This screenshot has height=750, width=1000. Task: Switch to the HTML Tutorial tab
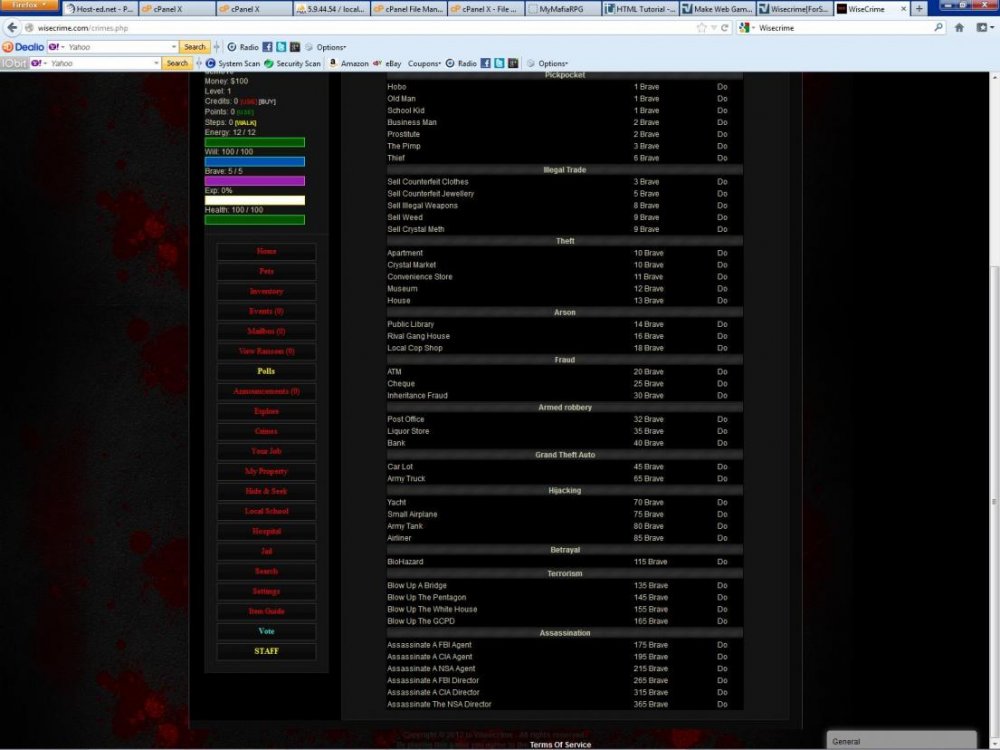tap(639, 9)
